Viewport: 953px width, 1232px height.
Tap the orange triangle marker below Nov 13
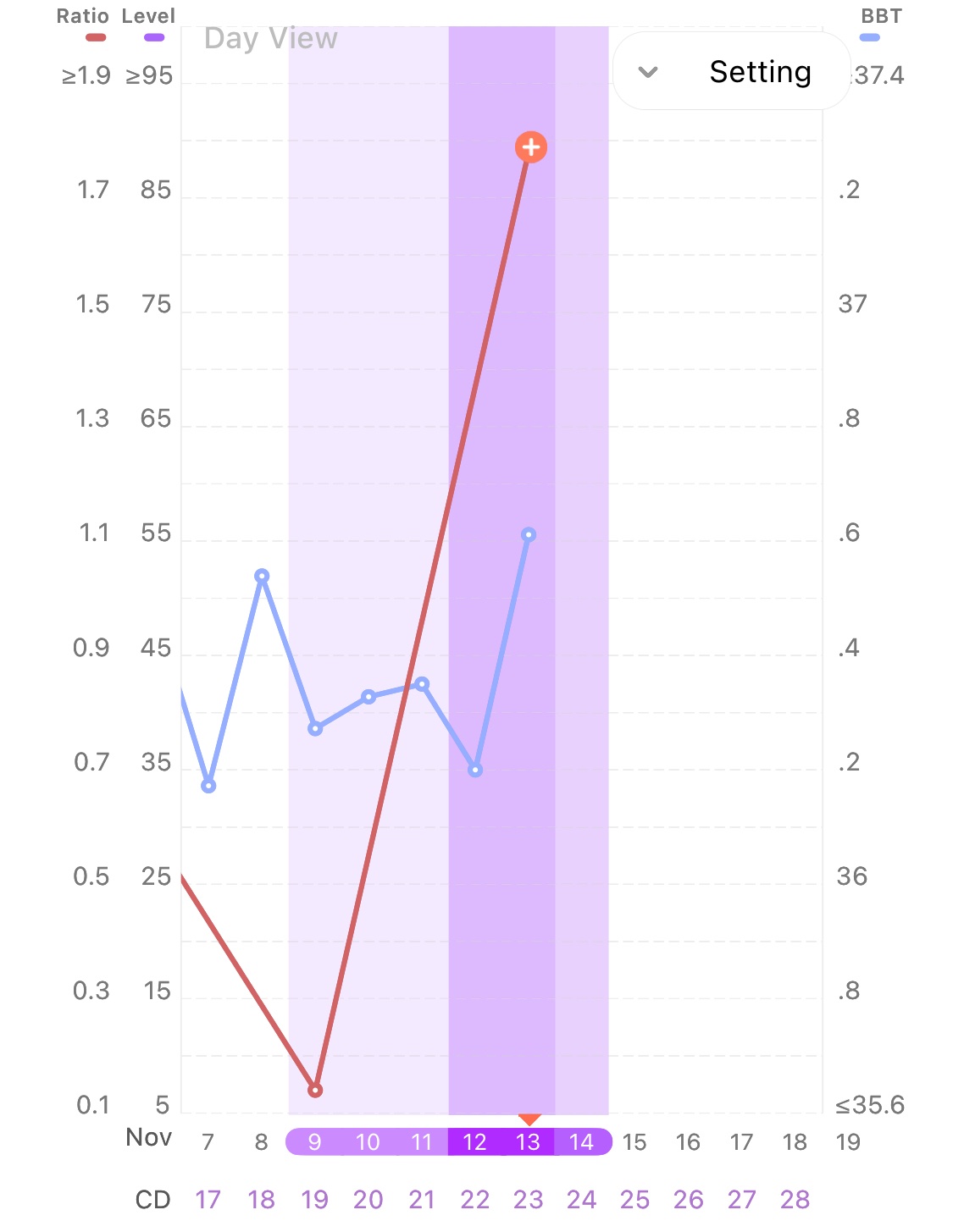click(x=529, y=1119)
